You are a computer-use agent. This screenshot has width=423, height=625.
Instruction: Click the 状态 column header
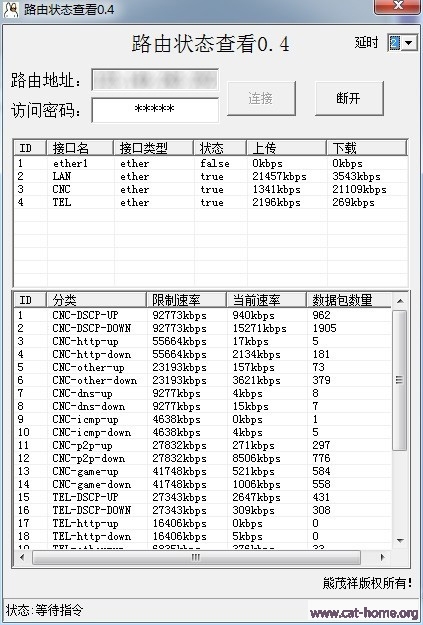point(220,148)
